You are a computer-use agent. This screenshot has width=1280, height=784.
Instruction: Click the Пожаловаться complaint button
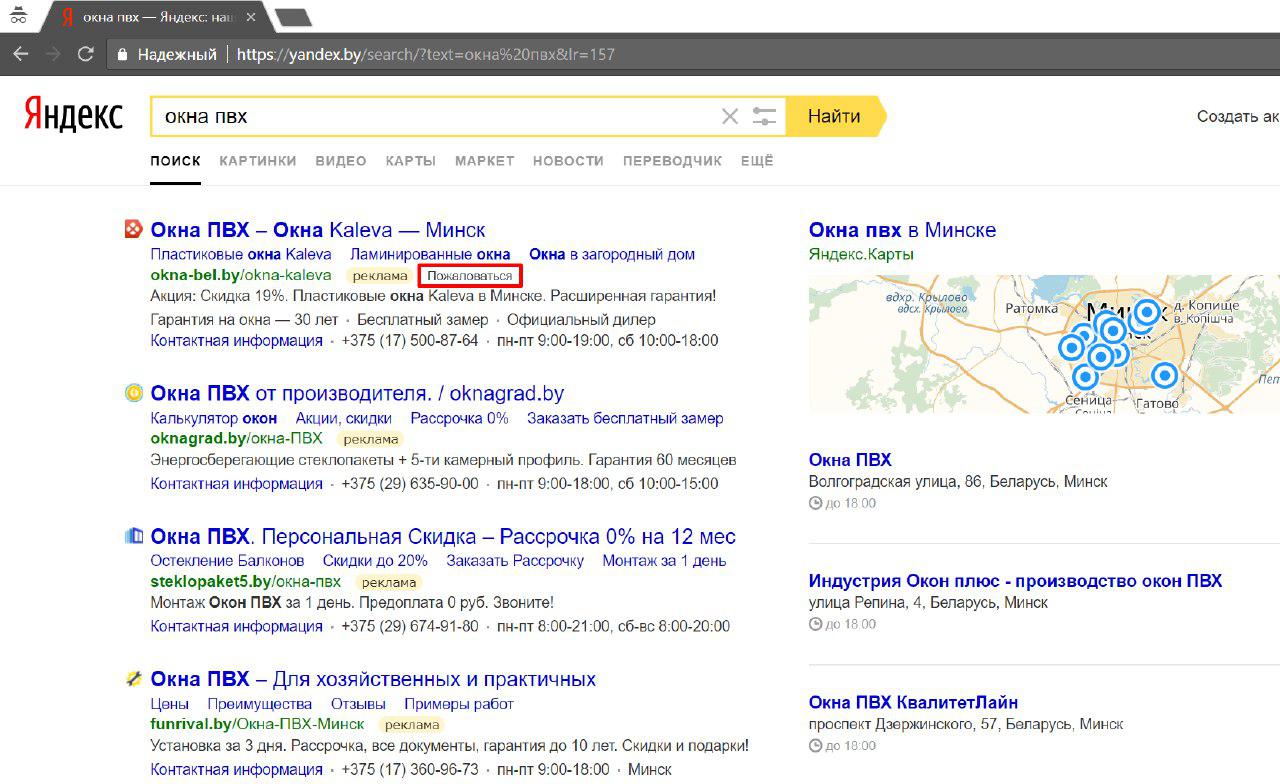pos(470,276)
